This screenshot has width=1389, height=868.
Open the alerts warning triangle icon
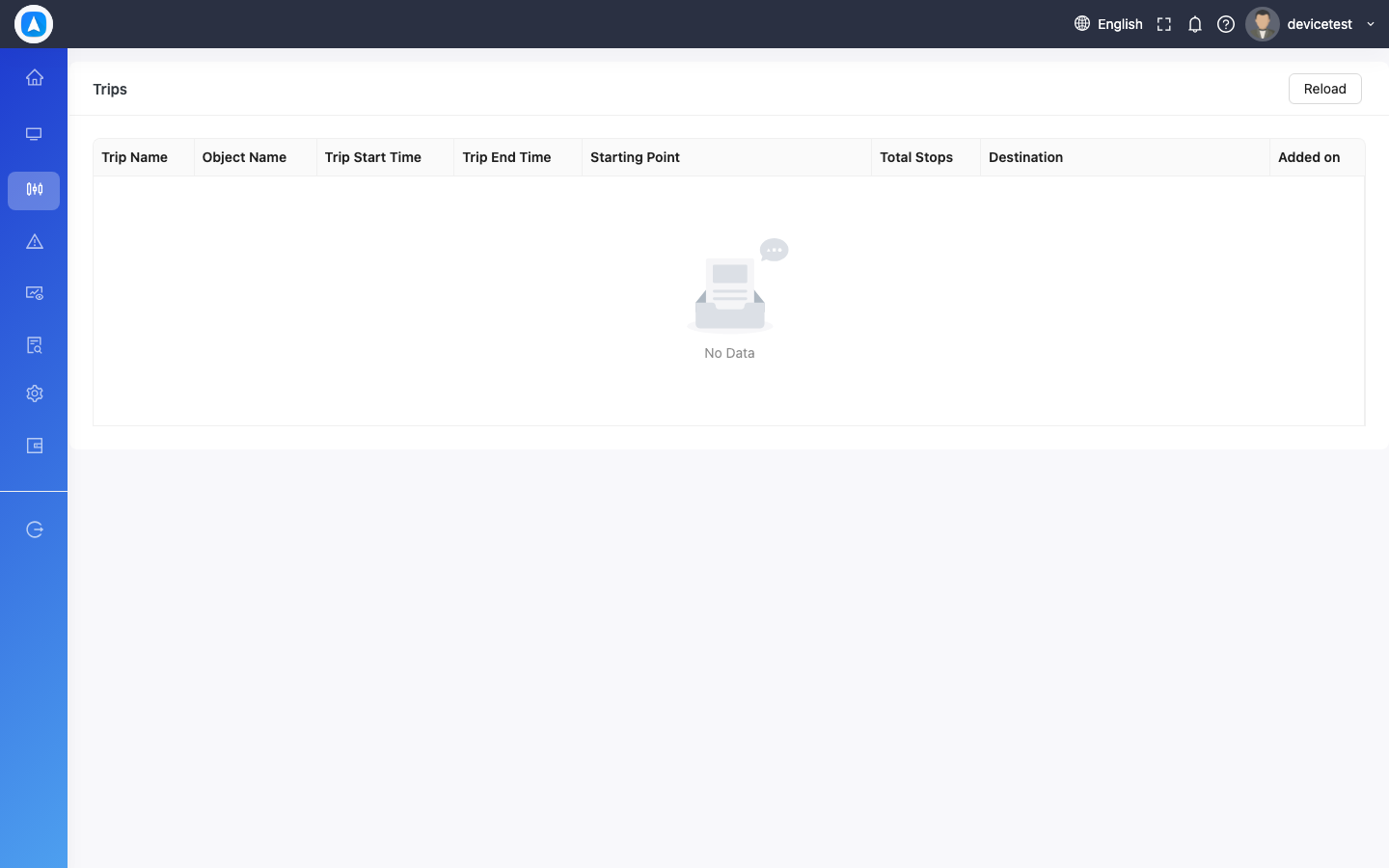(35, 242)
